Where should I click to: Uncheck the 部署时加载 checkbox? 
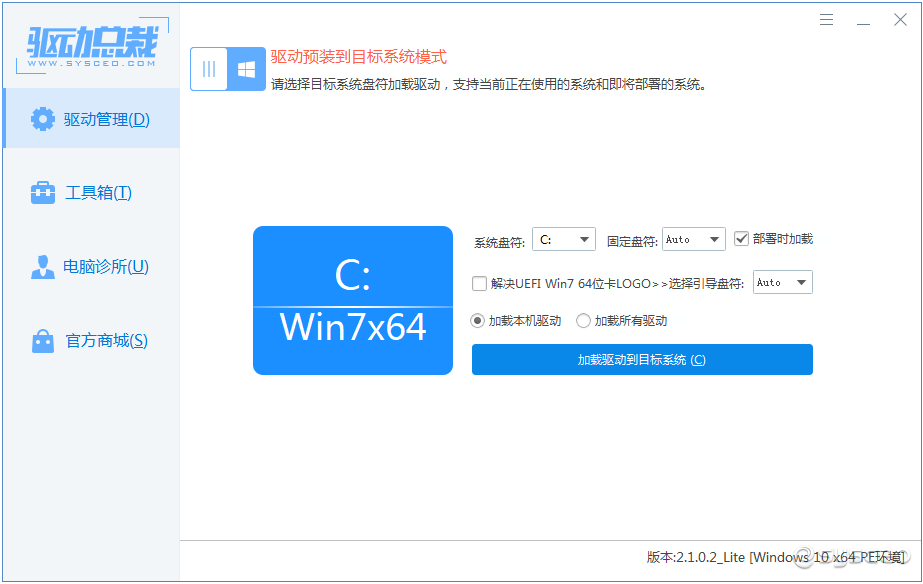pos(741,239)
